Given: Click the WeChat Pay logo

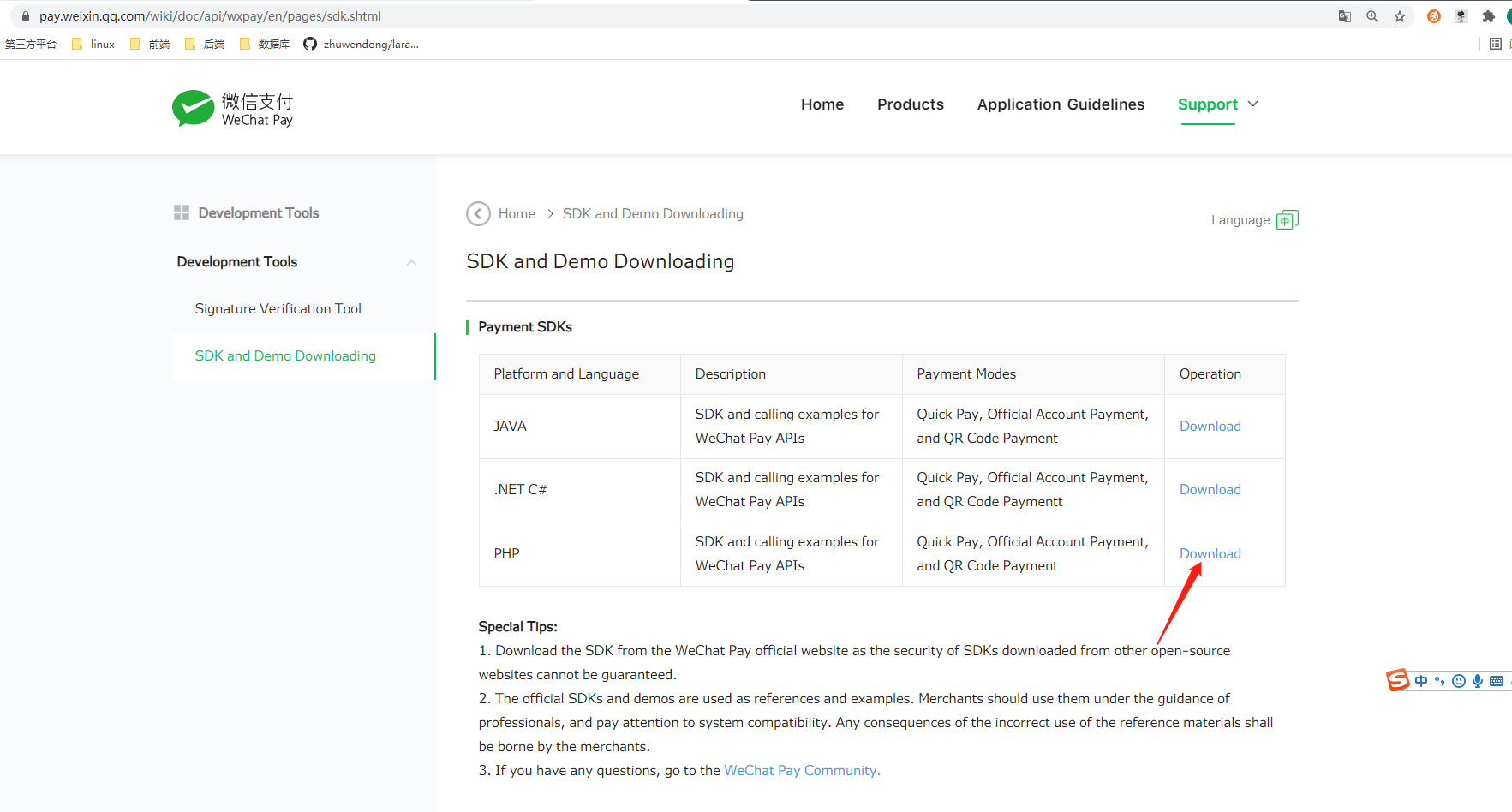Looking at the screenshot, I should pyautogui.click(x=232, y=109).
